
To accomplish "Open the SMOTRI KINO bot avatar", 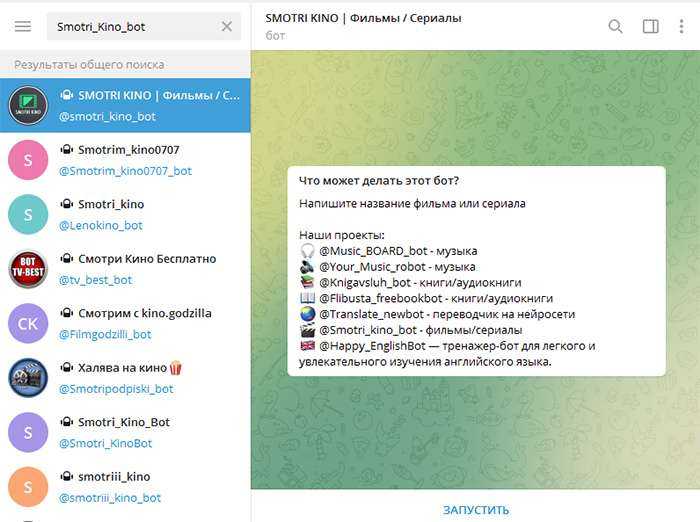I will coord(28,105).
